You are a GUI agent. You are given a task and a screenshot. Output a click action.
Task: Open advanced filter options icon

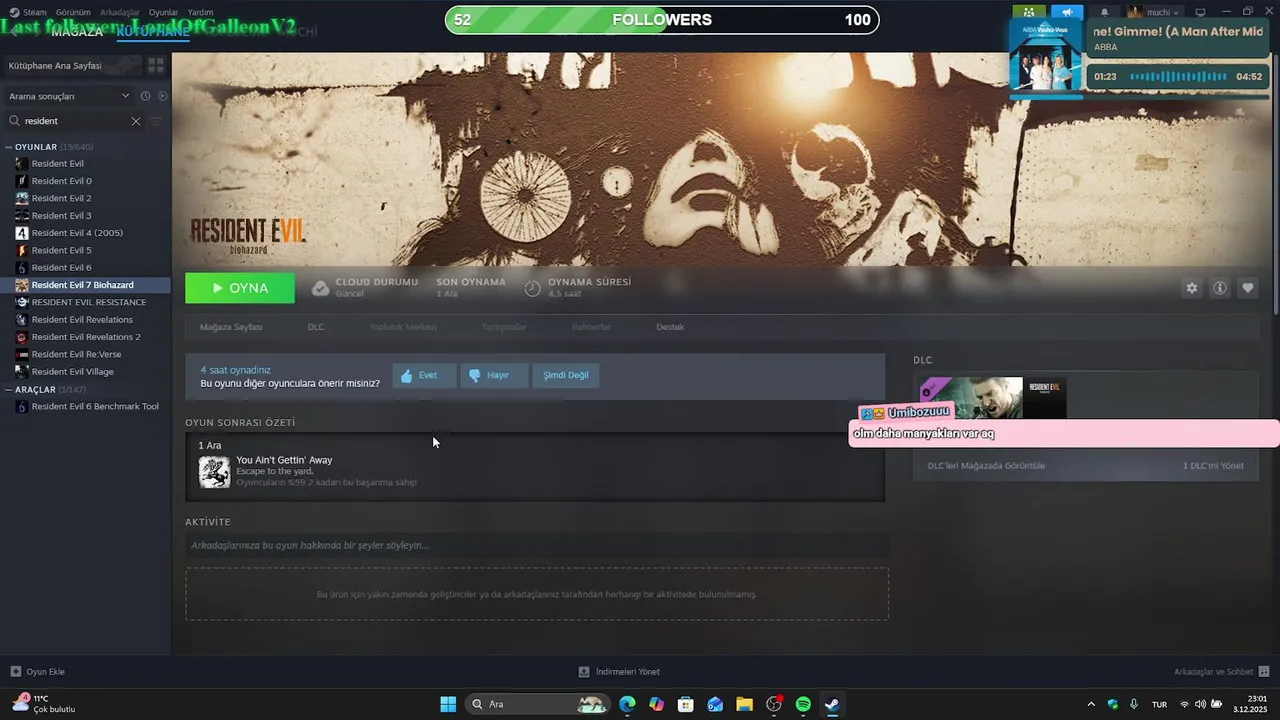[155, 121]
